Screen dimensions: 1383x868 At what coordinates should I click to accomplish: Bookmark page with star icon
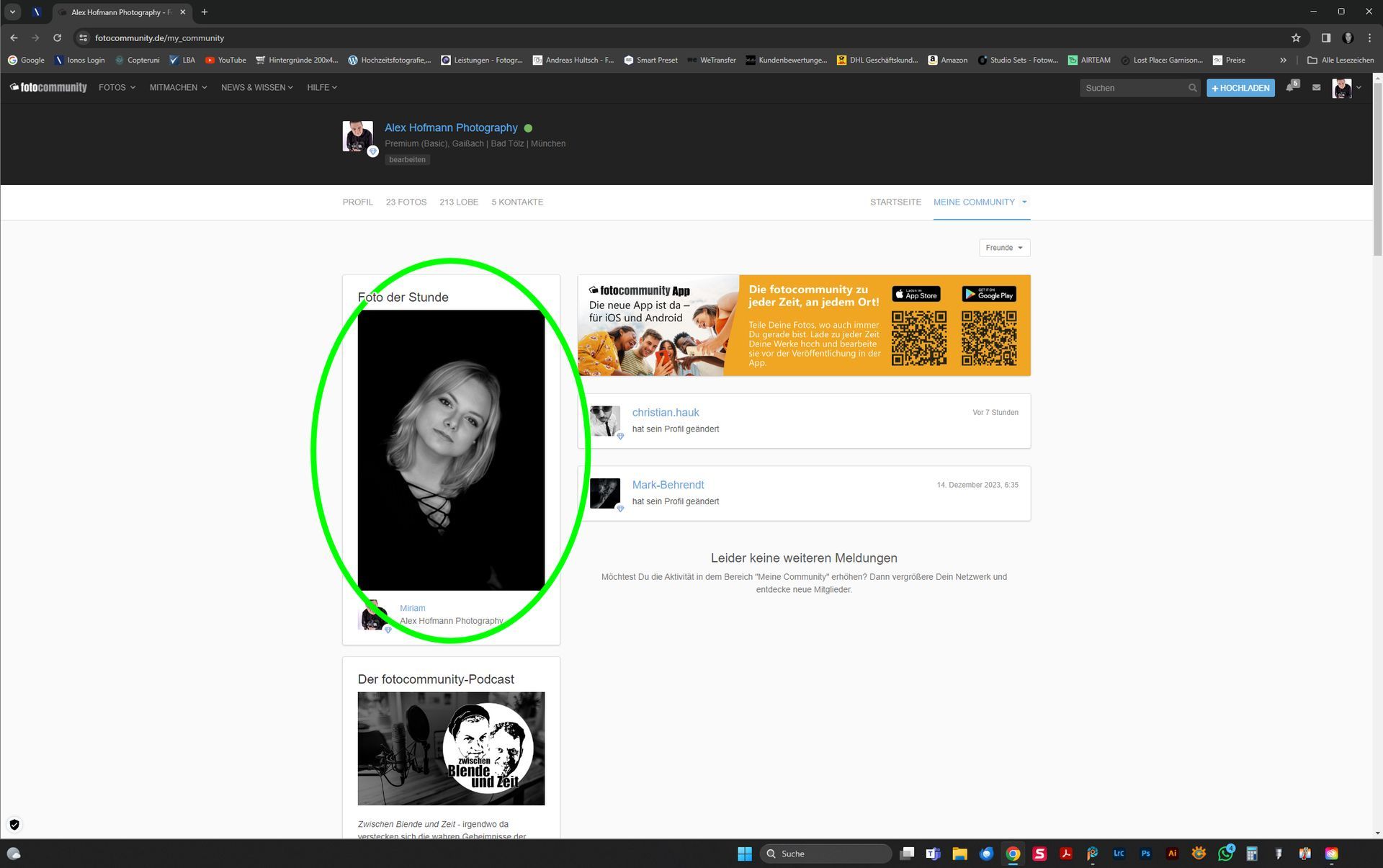[x=1296, y=38]
